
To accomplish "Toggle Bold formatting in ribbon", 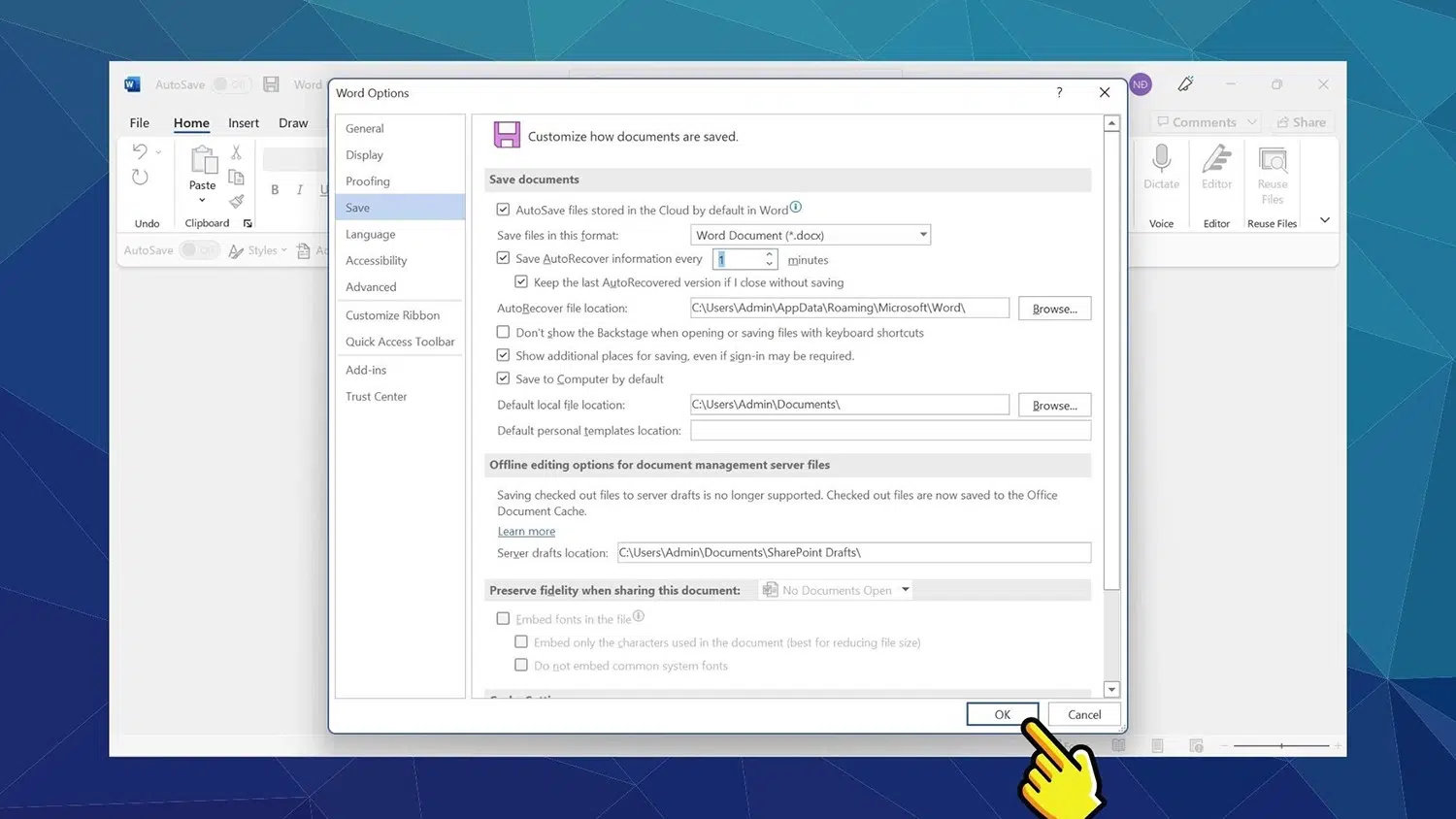I will coord(275,189).
